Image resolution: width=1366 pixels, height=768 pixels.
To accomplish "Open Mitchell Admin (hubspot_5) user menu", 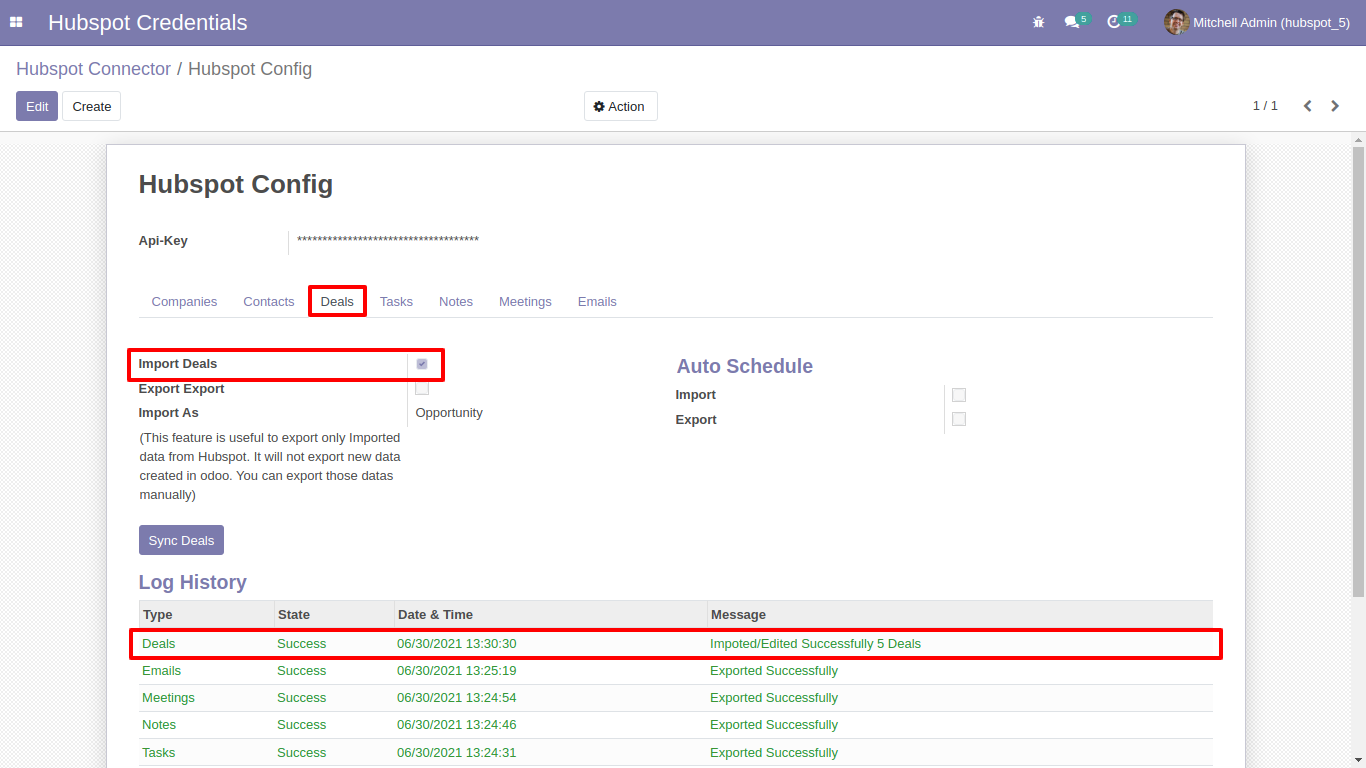I will [x=1257, y=22].
